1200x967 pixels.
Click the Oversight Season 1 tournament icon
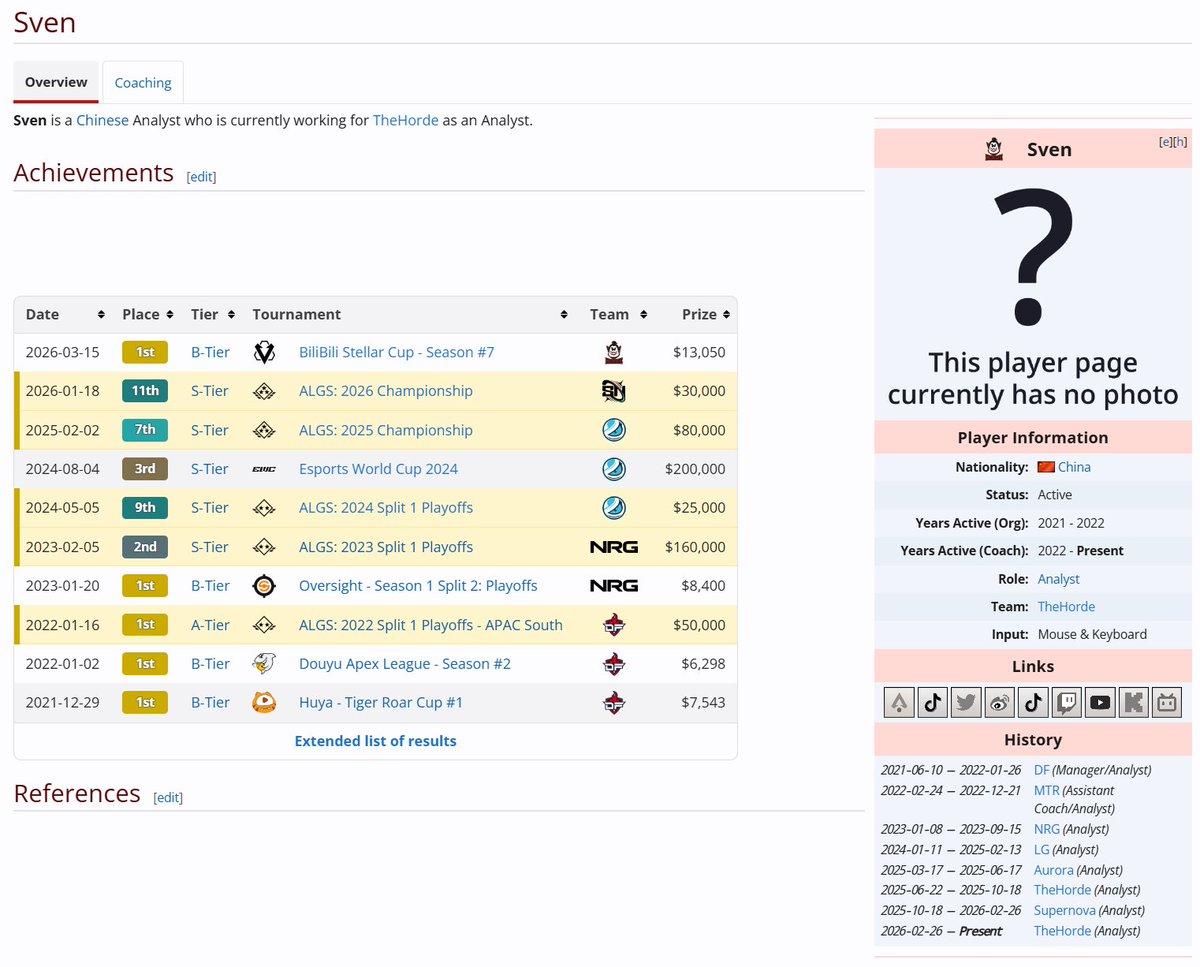264,586
